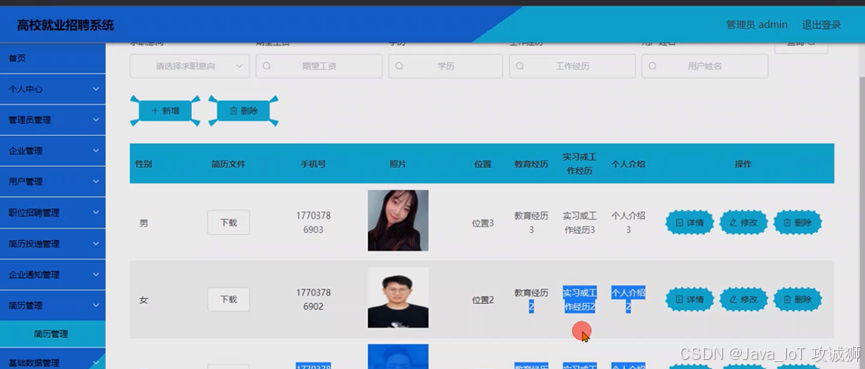
Task: Click phone number 17703786903 cell
Action: 313,222
